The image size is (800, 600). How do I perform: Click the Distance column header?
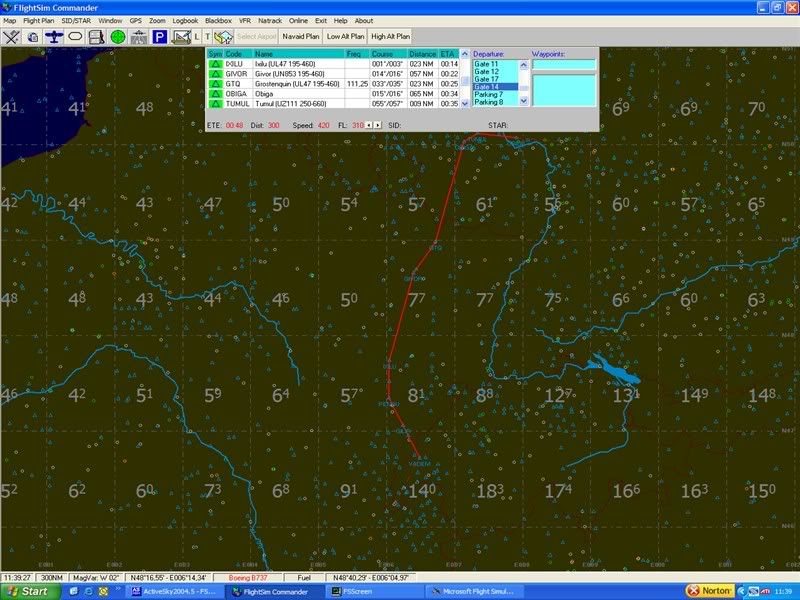tap(422, 54)
